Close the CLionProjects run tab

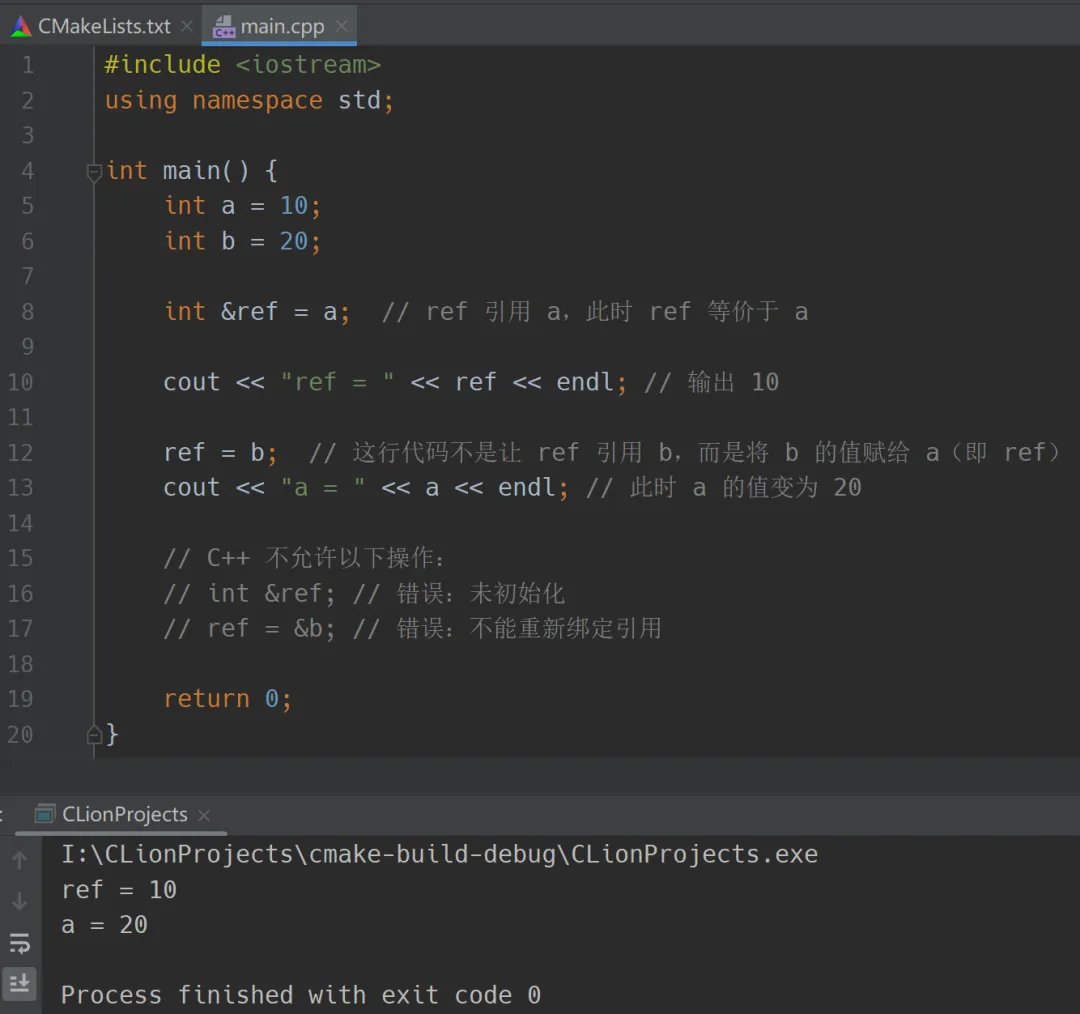pos(204,816)
